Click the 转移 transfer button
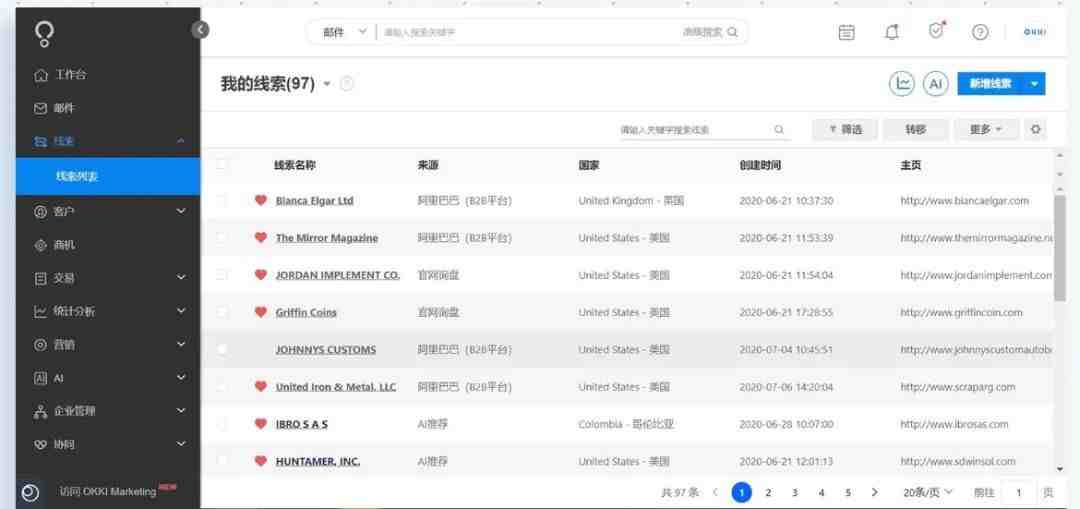This screenshot has width=1080, height=509. pos(915,129)
